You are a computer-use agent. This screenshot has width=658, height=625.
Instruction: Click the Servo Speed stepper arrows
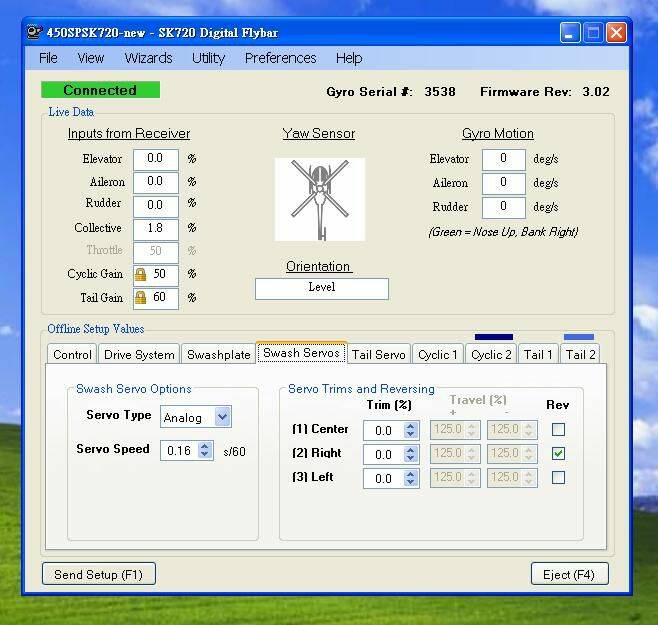205,450
